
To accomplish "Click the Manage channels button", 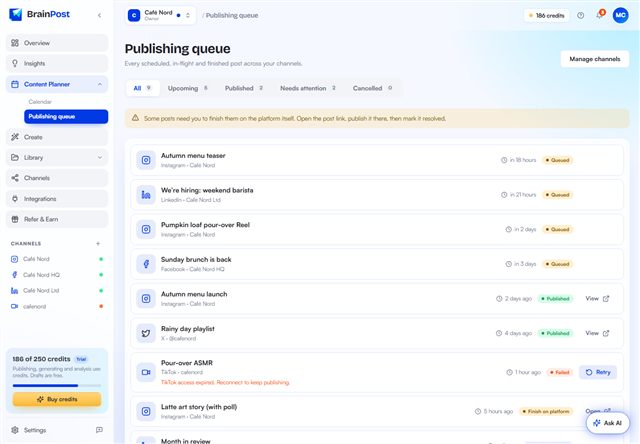I will pyautogui.click(x=595, y=59).
